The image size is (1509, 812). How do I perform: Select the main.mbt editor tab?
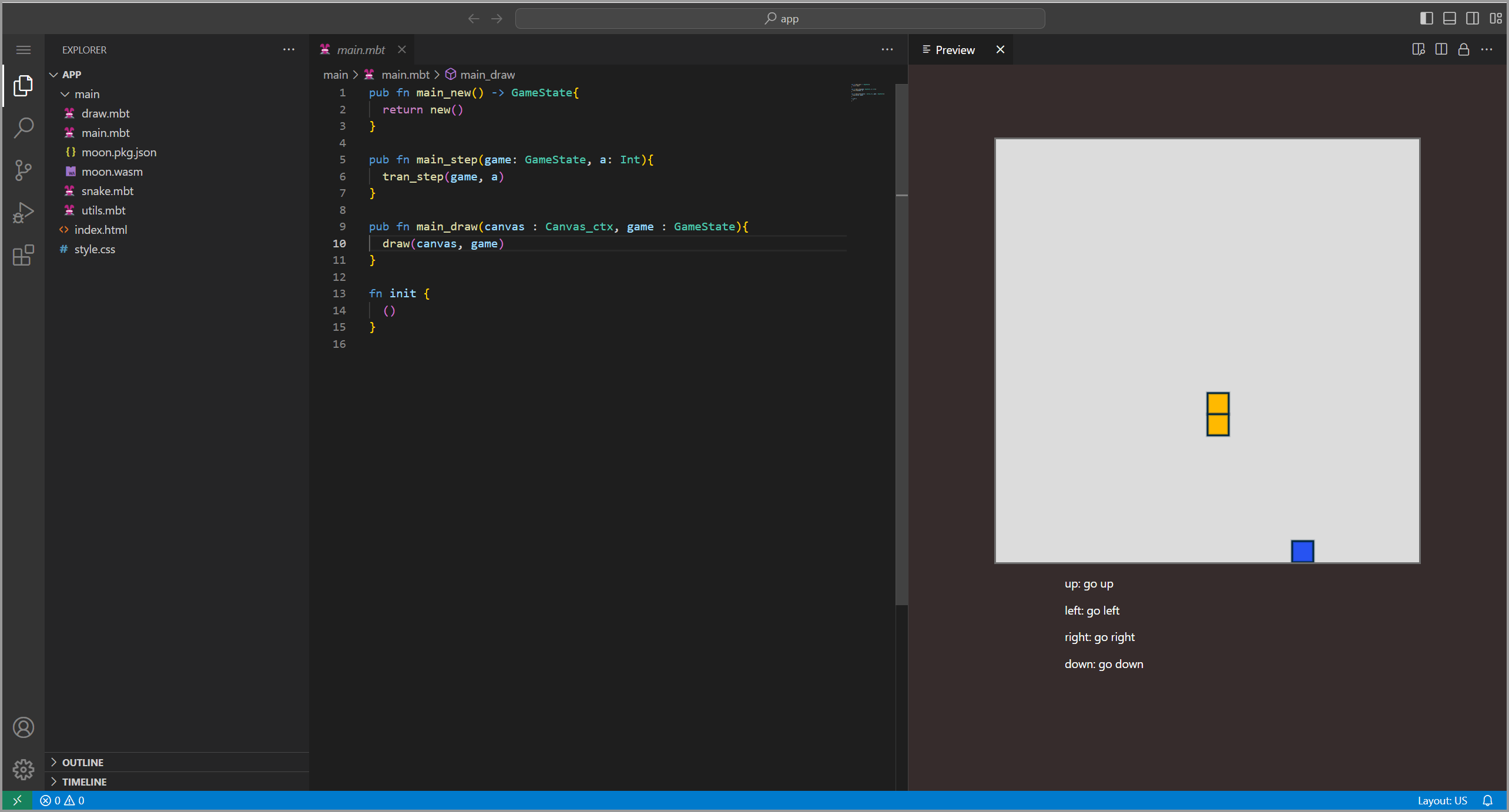tap(360, 50)
